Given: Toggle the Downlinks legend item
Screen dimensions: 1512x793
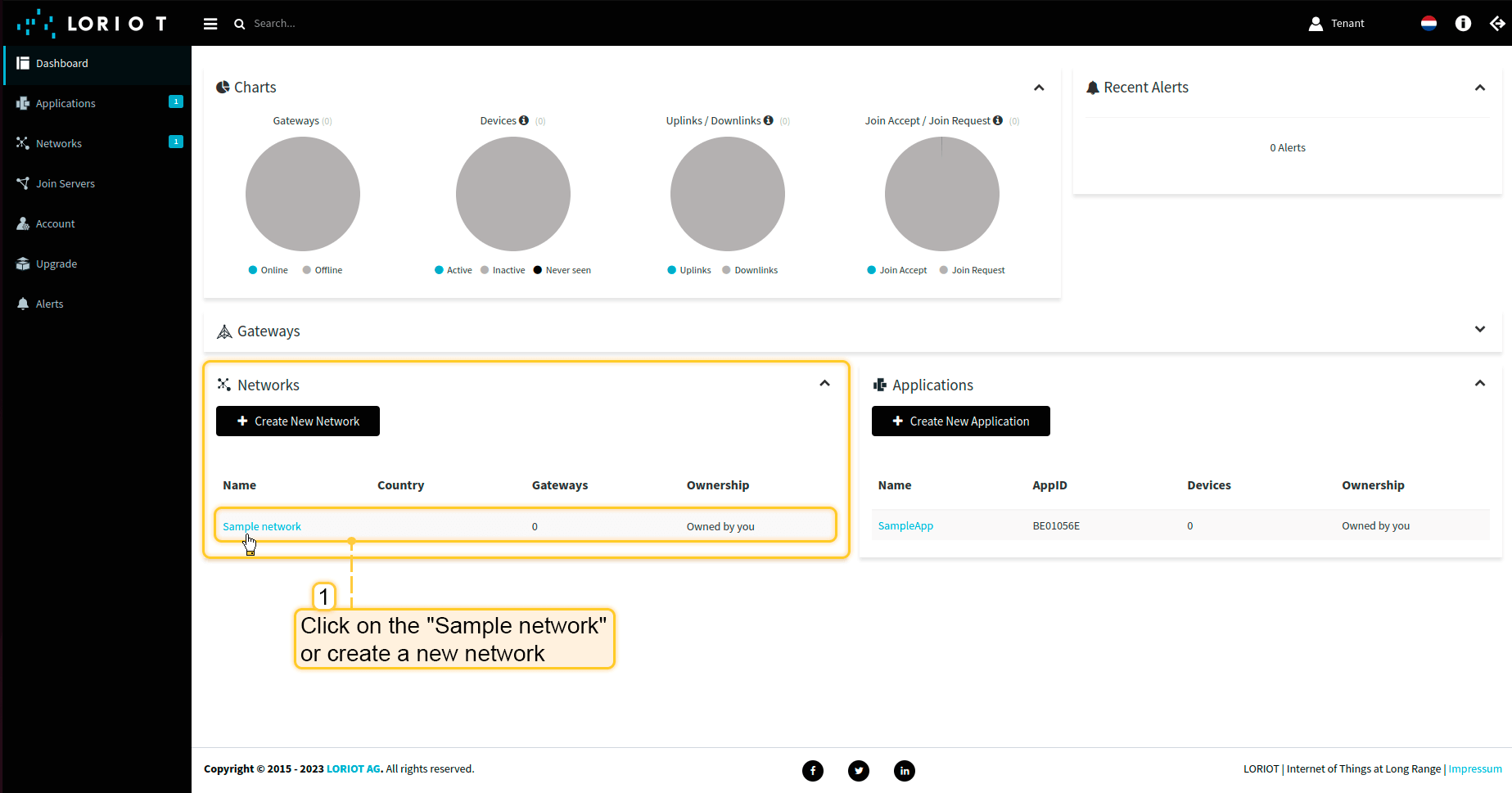Looking at the screenshot, I should [x=750, y=270].
